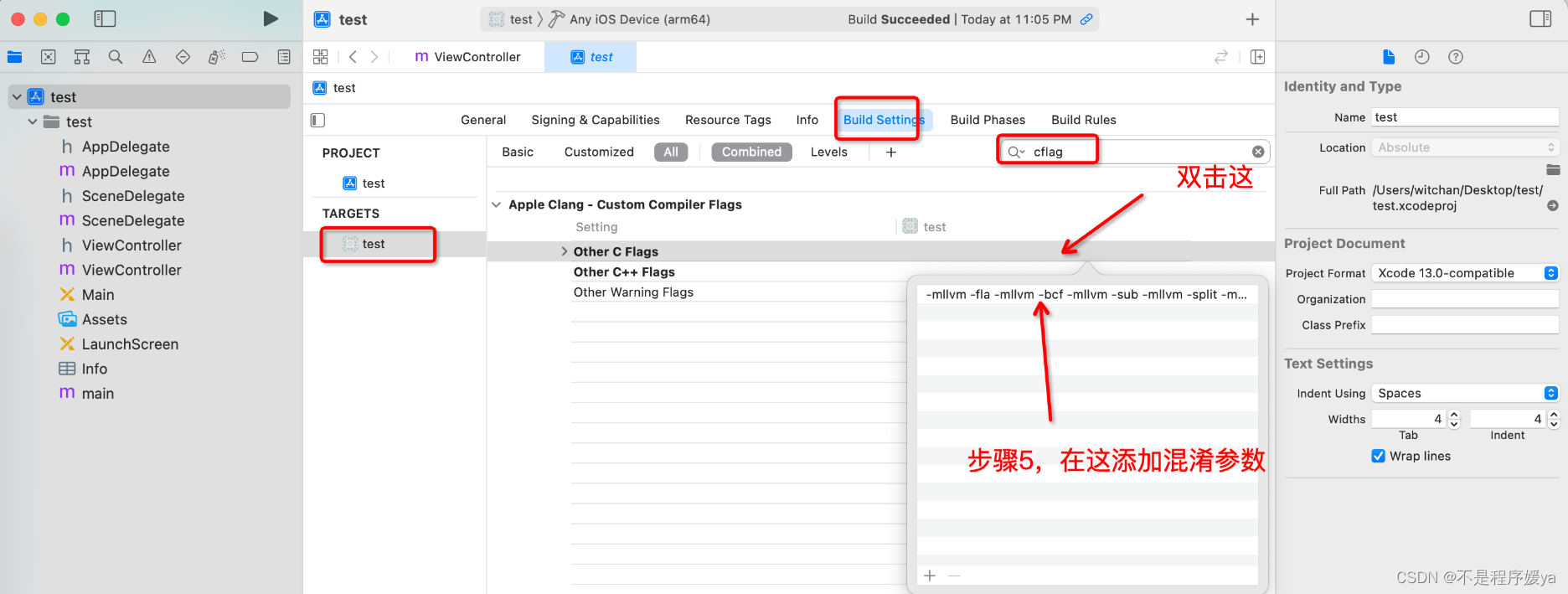Toggle the inspector panel
1568x594 pixels.
[1540, 18]
